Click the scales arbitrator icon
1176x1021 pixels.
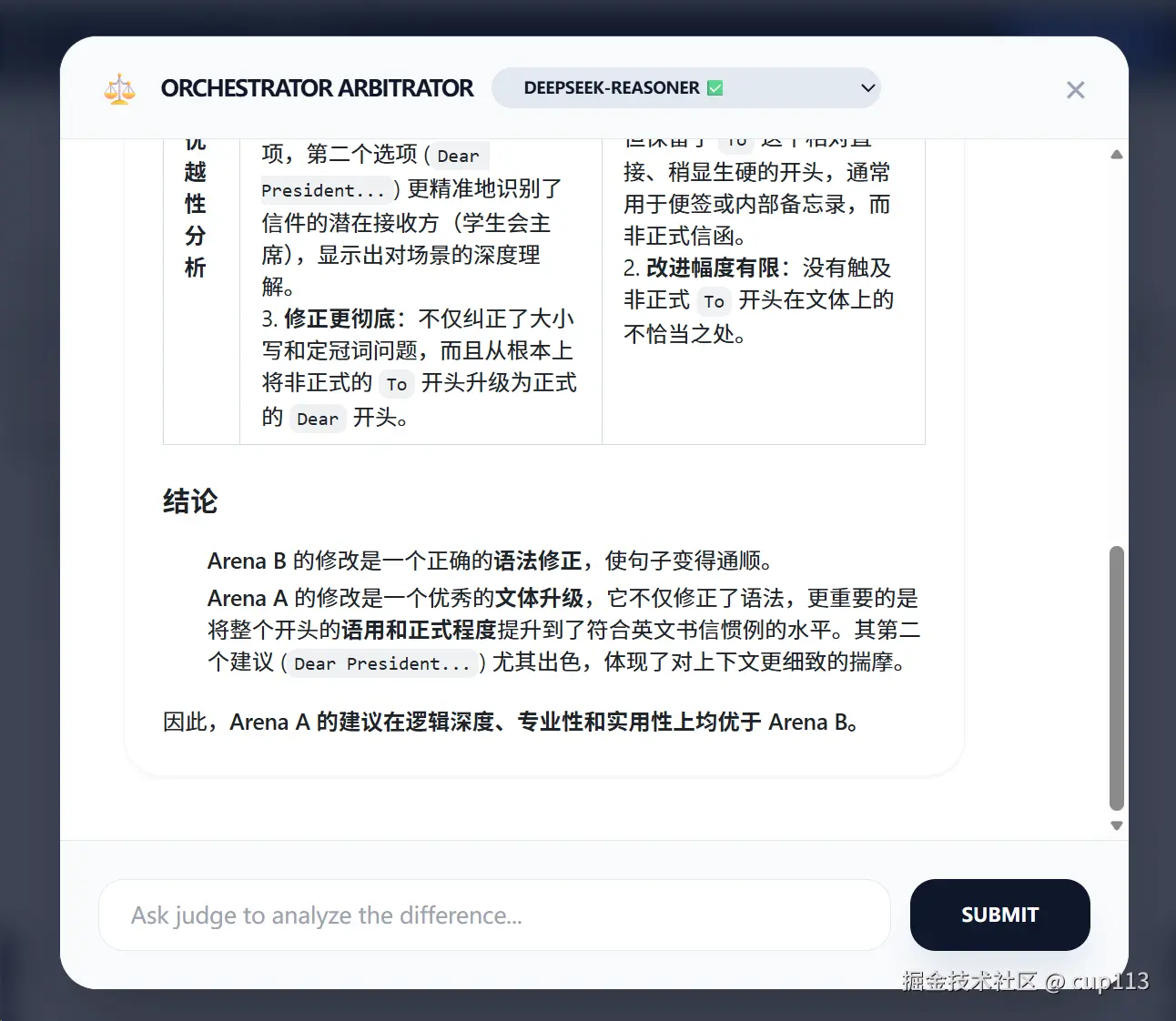tap(119, 88)
